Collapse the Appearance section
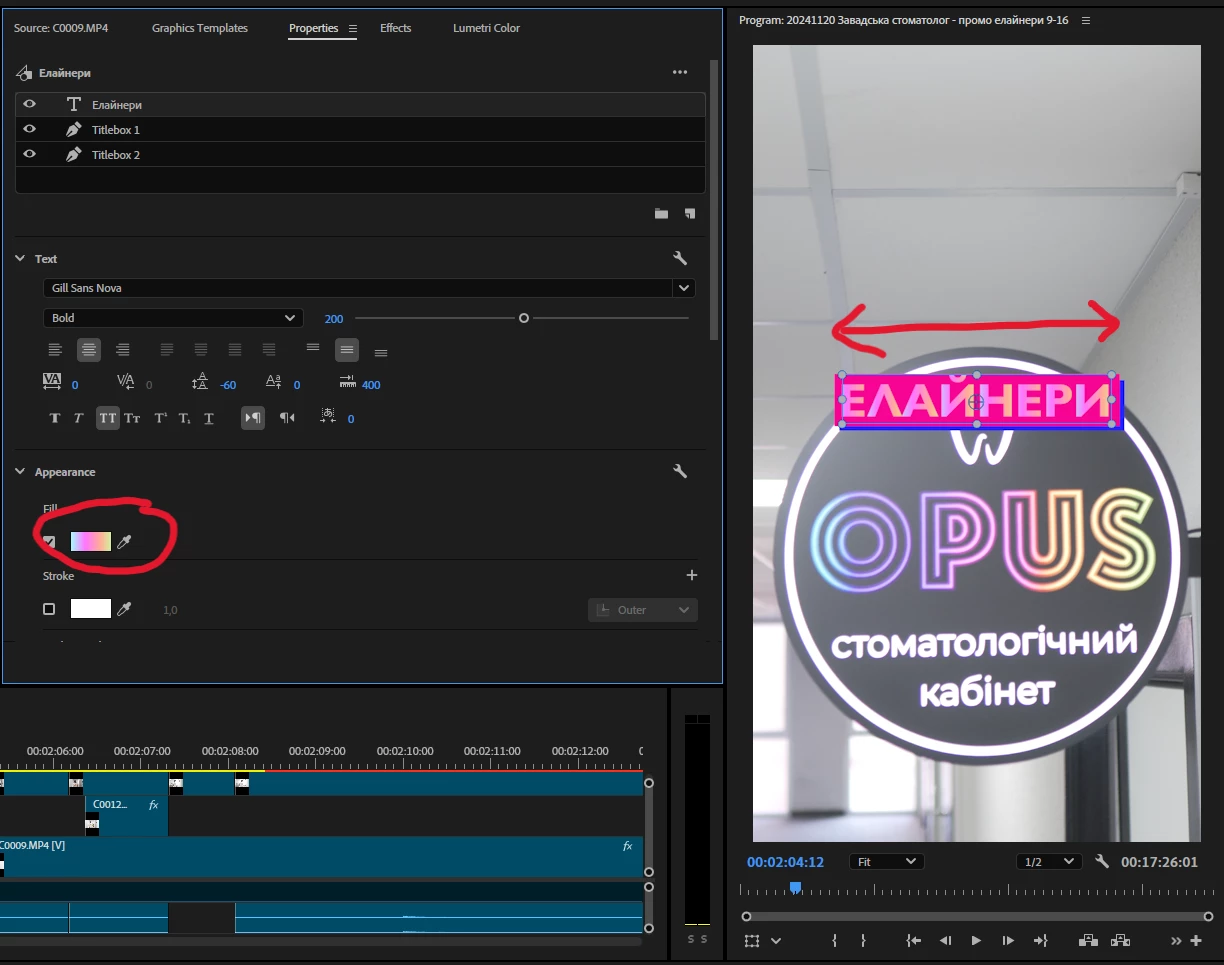The image size is (1224, 965). click(x=20, y=471)
